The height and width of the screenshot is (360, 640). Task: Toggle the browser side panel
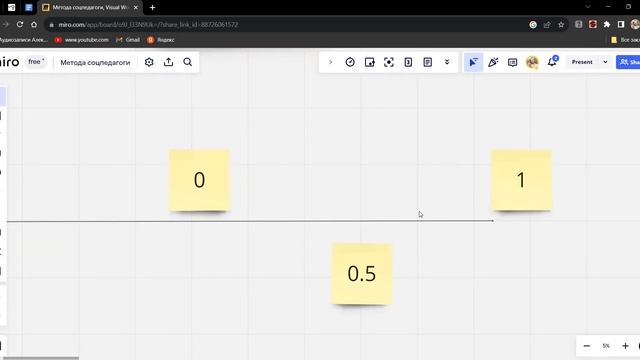click(621, 24)
